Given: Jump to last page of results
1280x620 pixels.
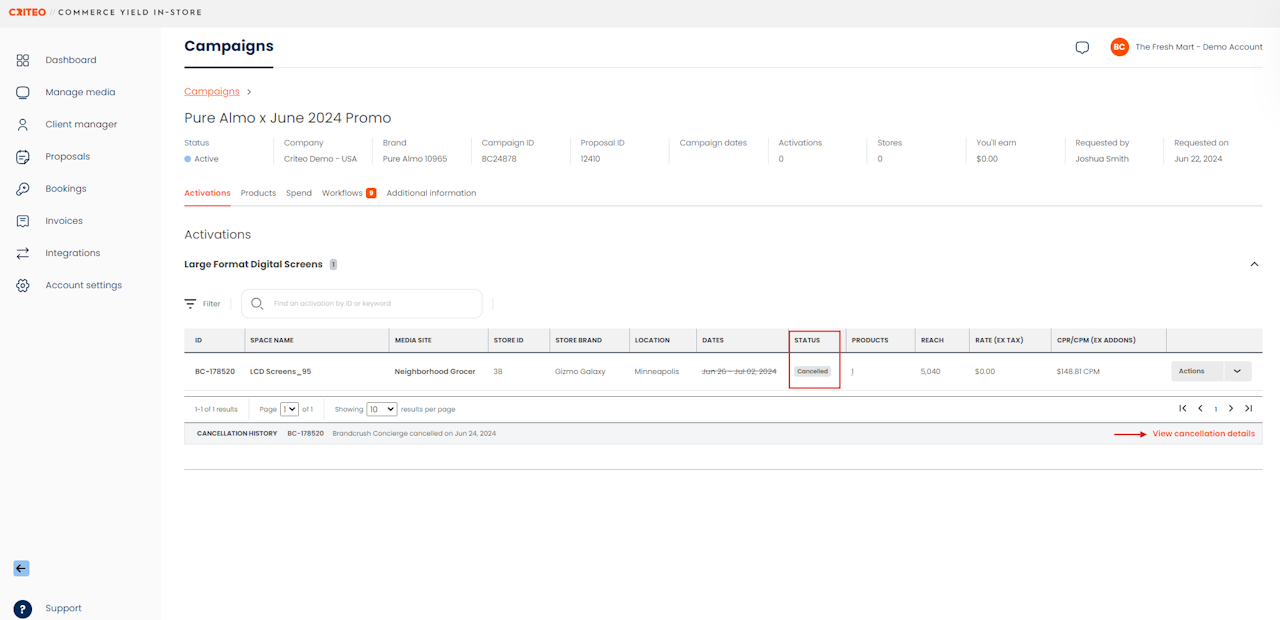Looking at the screenshot, I should click(1248, 409).
